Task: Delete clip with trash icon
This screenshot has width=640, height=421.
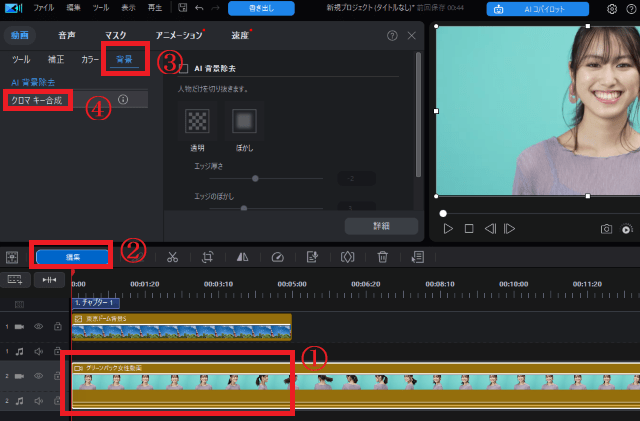Action: click(x=382, y=257)
